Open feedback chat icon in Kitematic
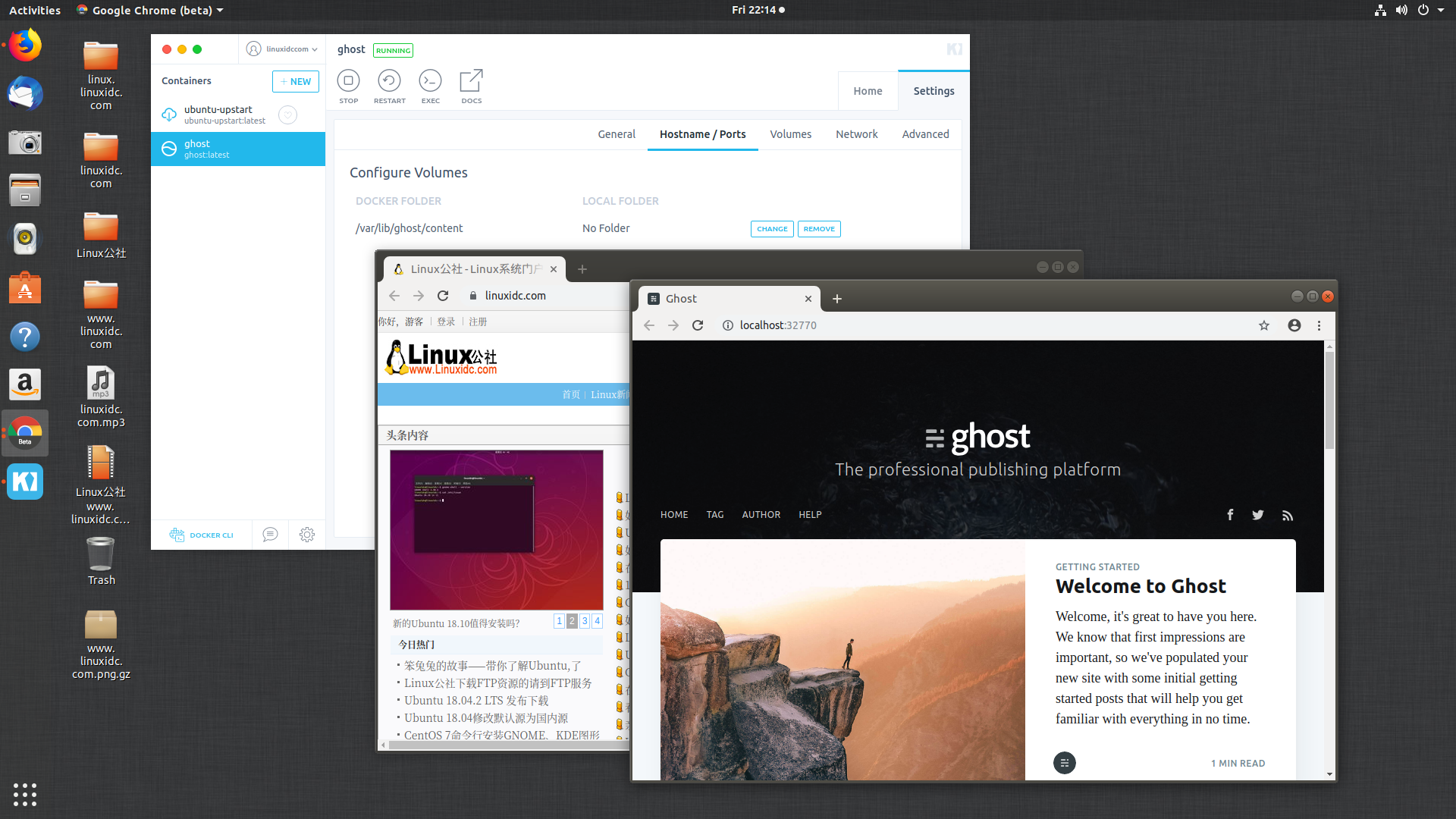1456x819 pixels. point(270,535)
